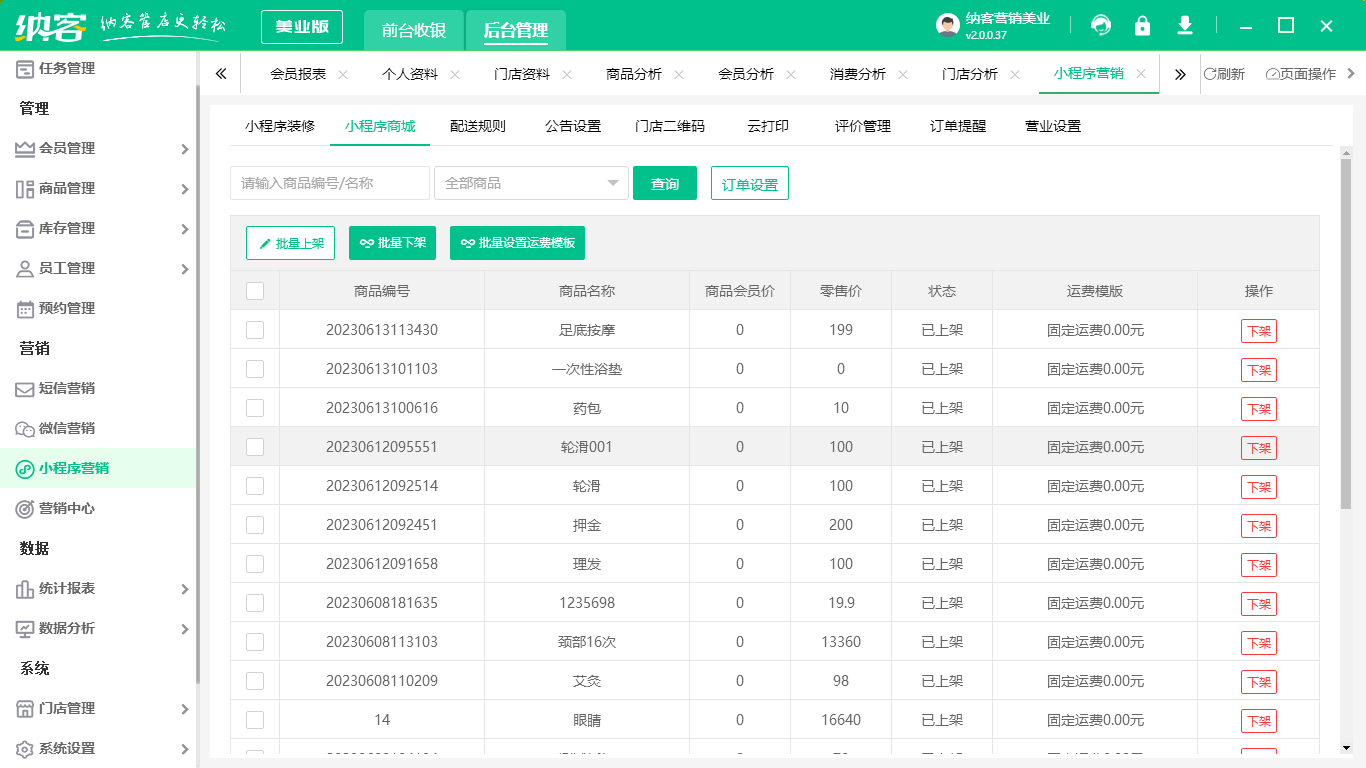This screenshot has width=1366, height=768.
Task: Click the lock icon in the title bar
Action: pos(1143,25)
